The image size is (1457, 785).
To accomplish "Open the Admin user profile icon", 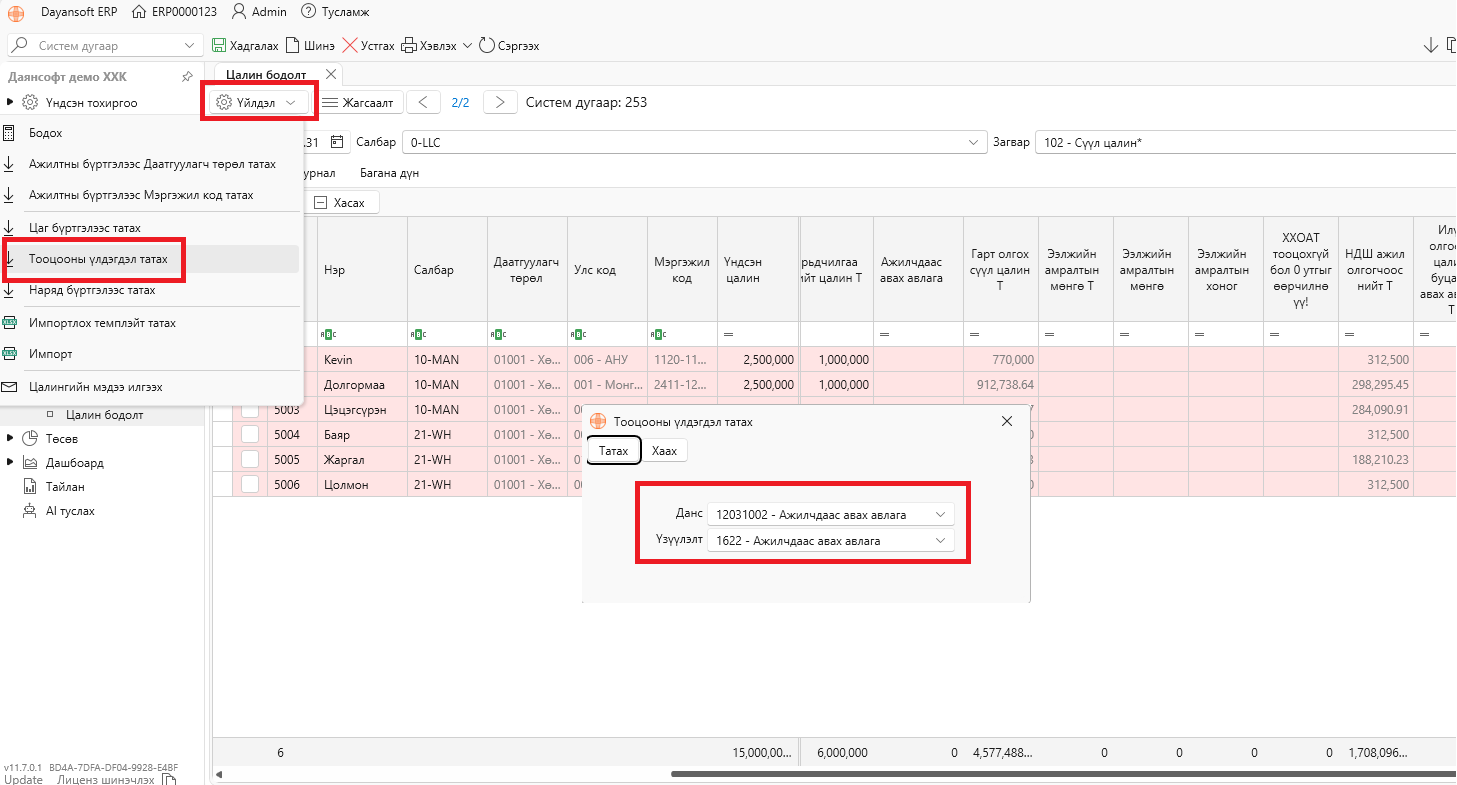I will (239, 12).
